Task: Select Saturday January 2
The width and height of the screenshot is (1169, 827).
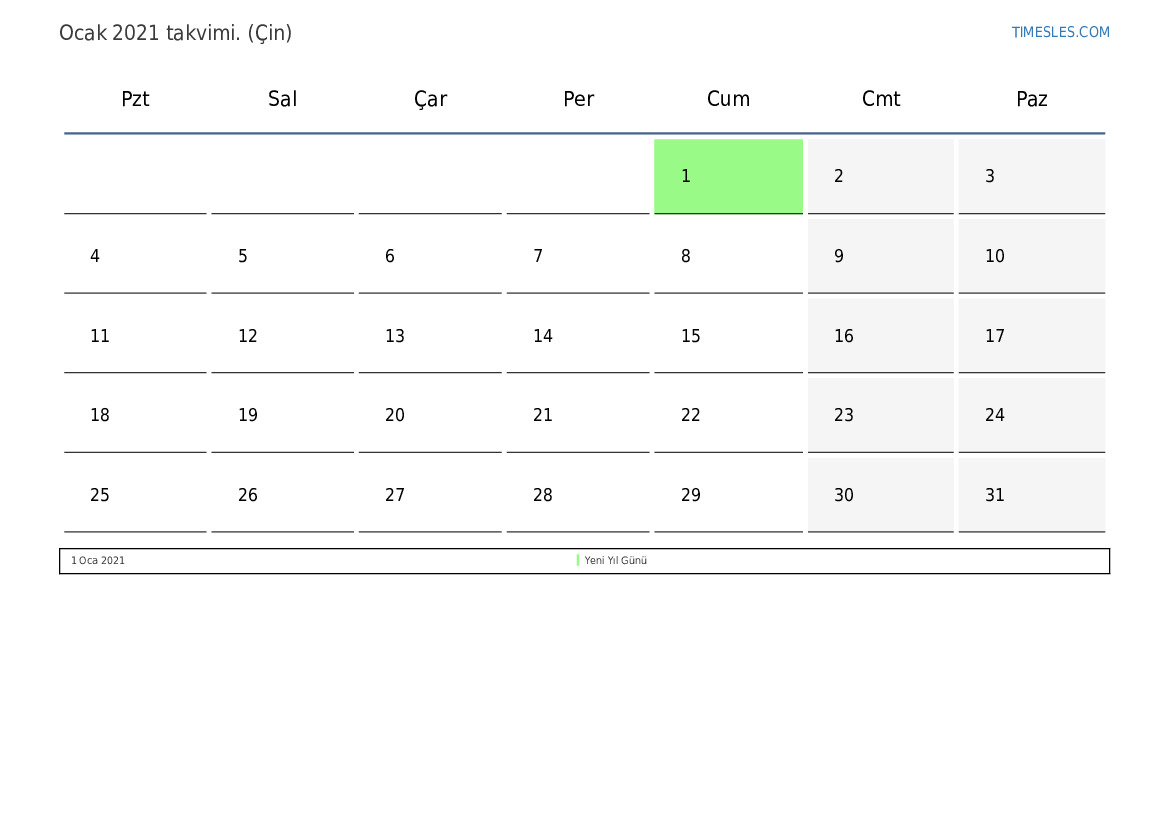Action: click(x=880, y=176)
